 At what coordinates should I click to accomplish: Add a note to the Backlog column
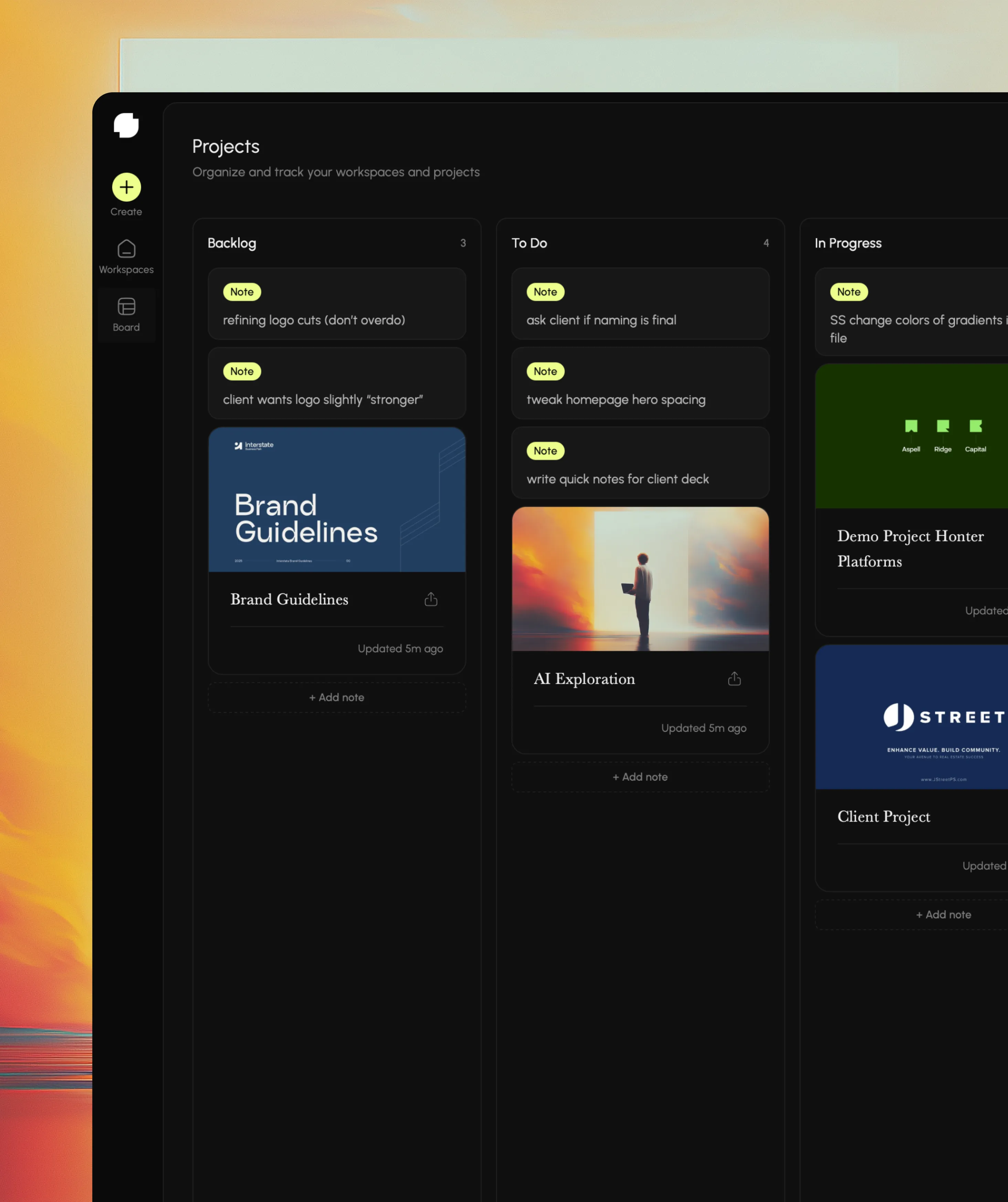337,697
